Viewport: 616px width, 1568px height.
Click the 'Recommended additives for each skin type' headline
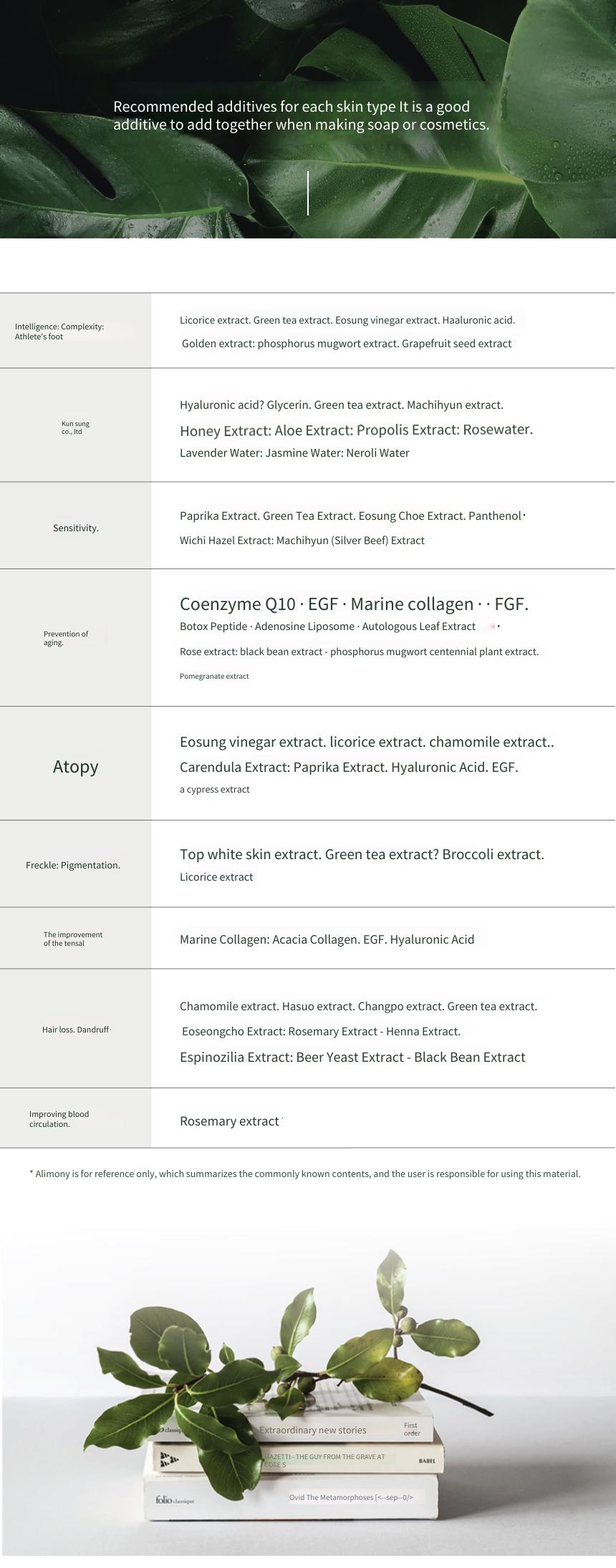coord(301,115)
